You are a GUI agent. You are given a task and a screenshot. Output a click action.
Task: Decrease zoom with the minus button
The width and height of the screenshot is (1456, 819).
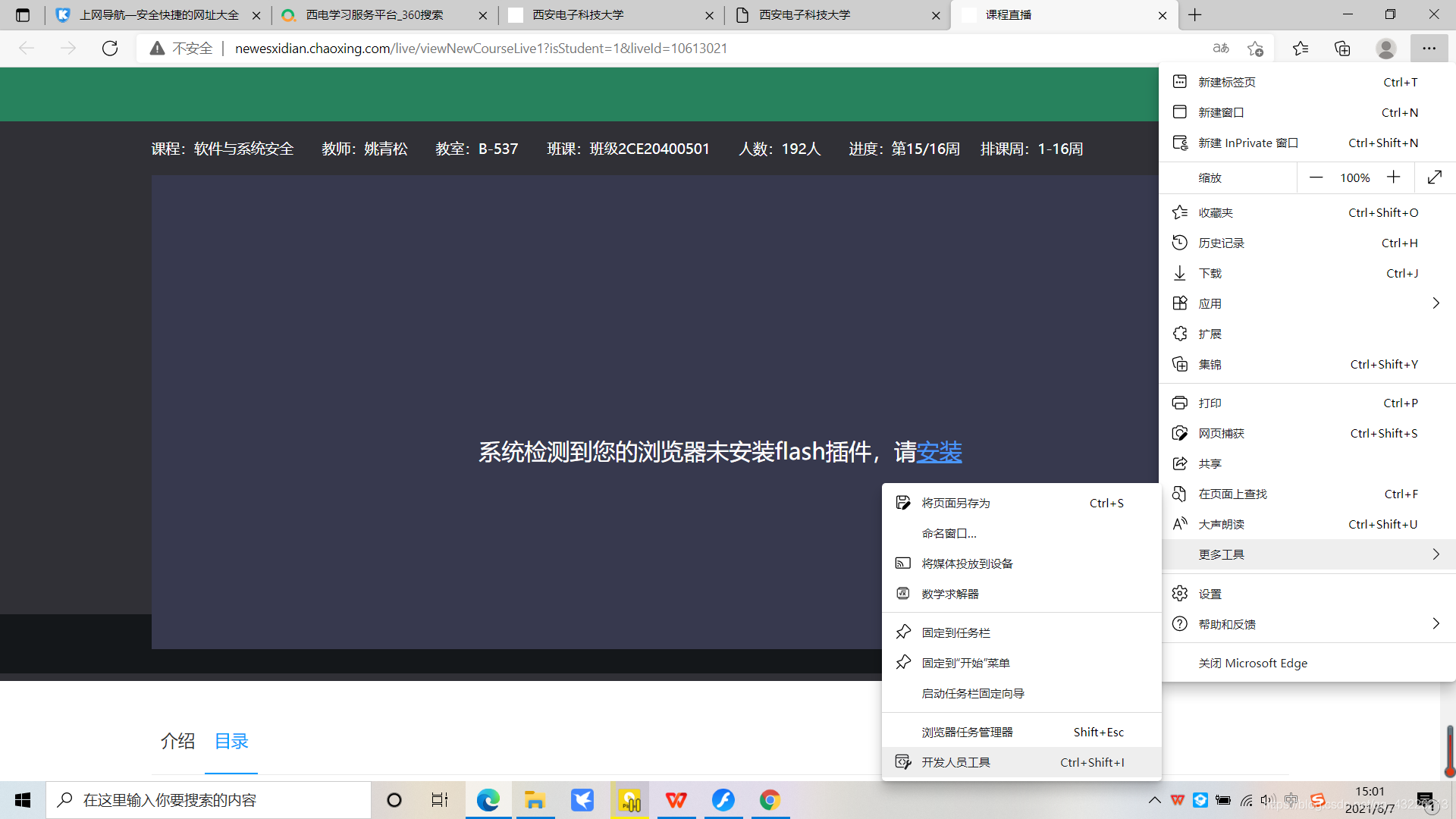[1316, 177]
